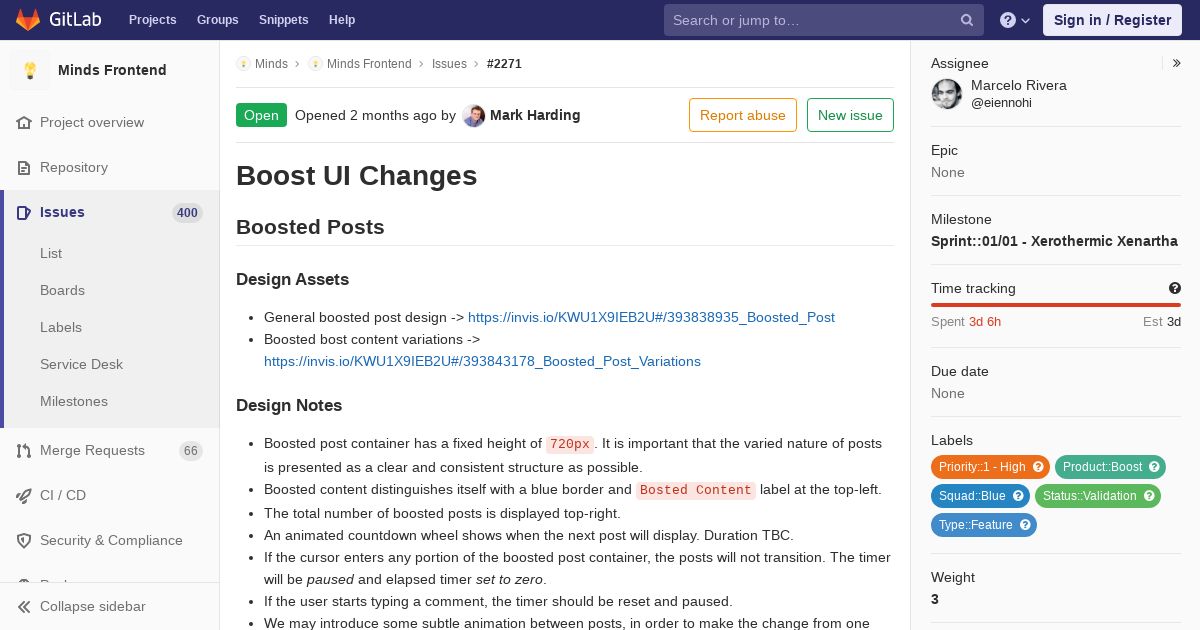Click the GitLab fox logo
The height and width of the screenshot is (630, 1200).
pos(28,19)
